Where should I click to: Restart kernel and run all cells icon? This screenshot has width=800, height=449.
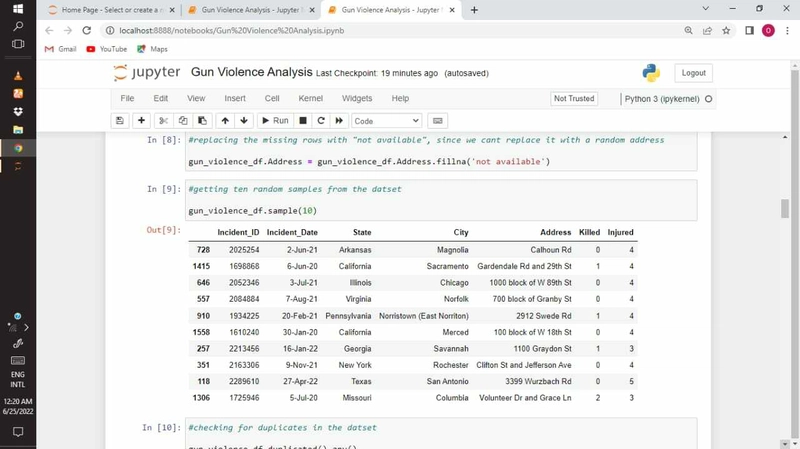pos(339,121)
